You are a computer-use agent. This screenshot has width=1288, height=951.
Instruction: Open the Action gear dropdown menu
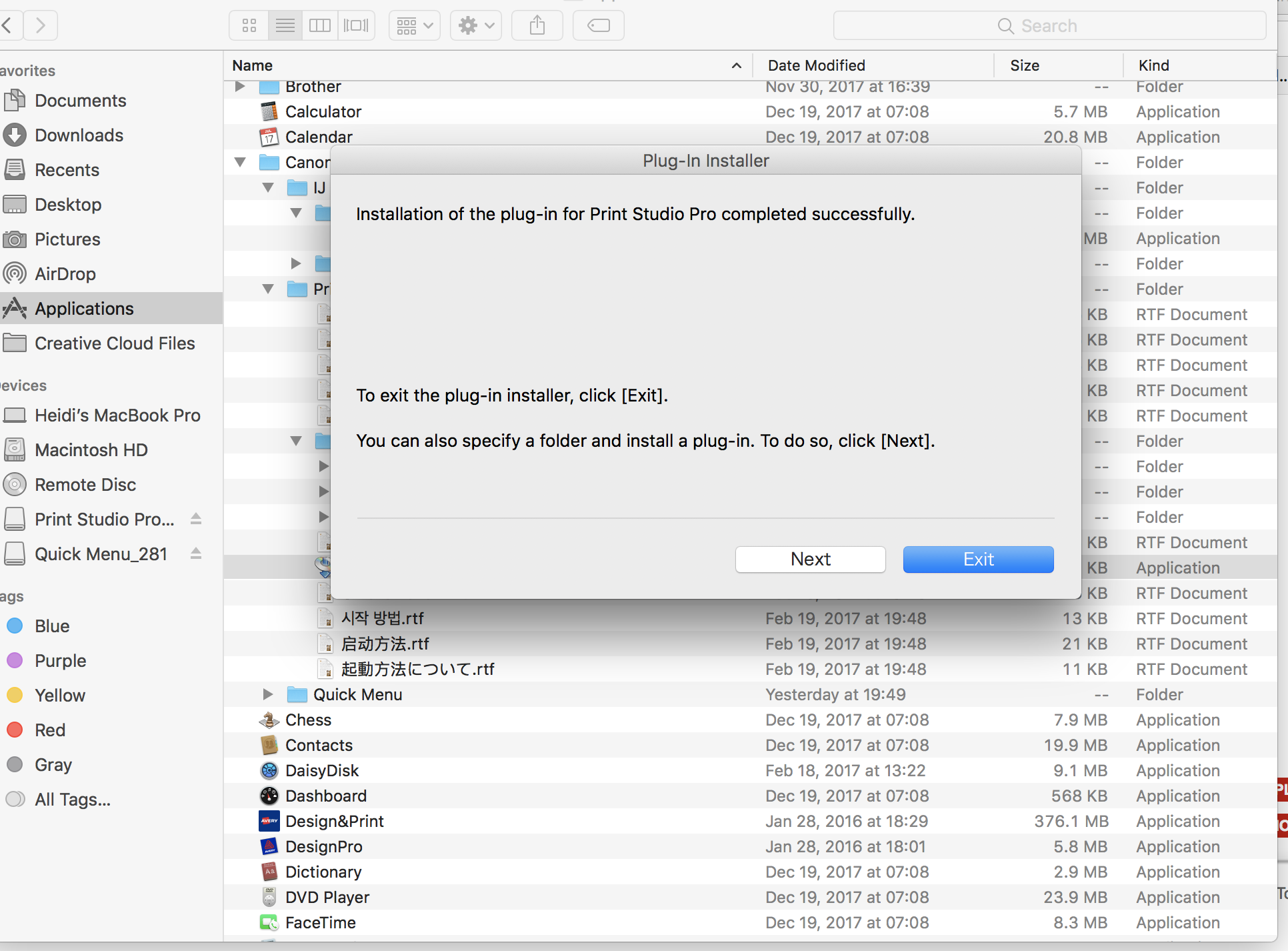[476, 26]
